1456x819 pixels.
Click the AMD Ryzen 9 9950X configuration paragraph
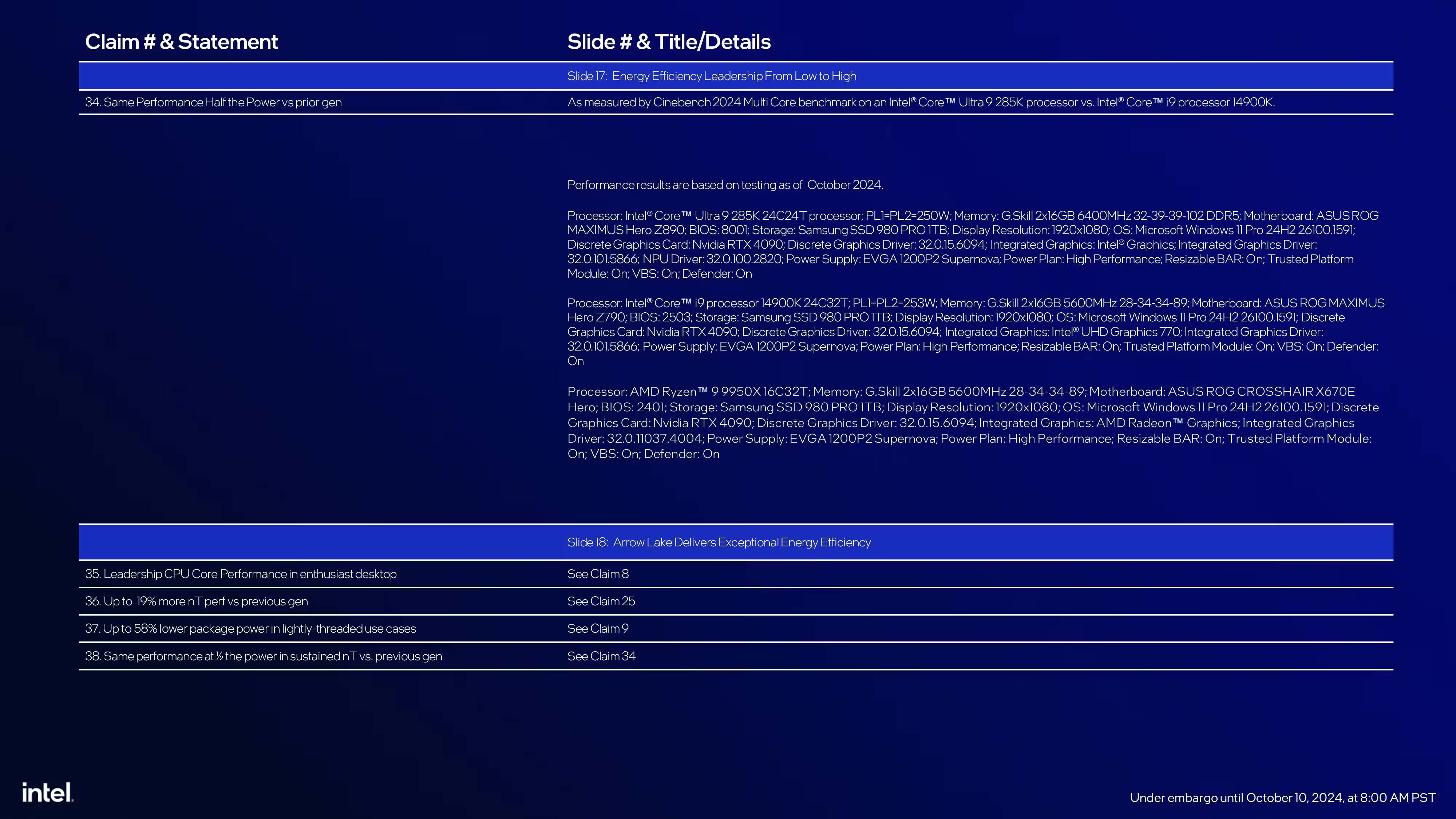click(x=973, y=423)
